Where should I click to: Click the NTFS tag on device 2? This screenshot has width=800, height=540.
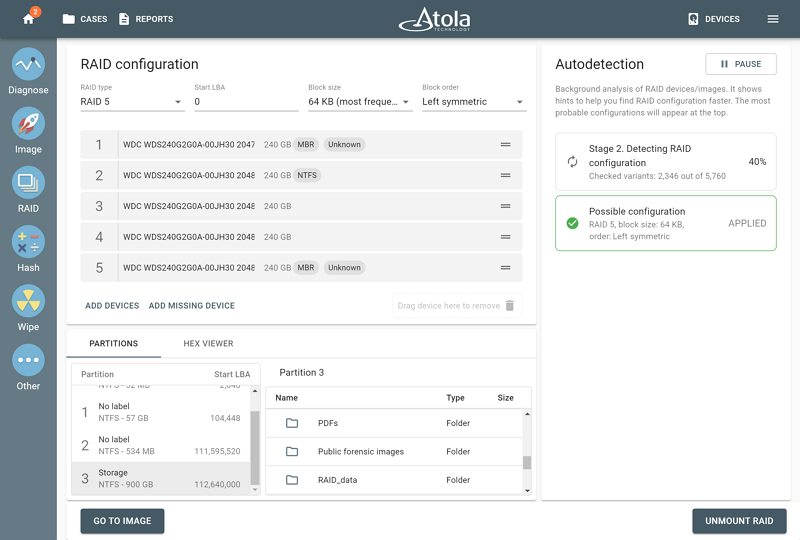tap(307, 175)
